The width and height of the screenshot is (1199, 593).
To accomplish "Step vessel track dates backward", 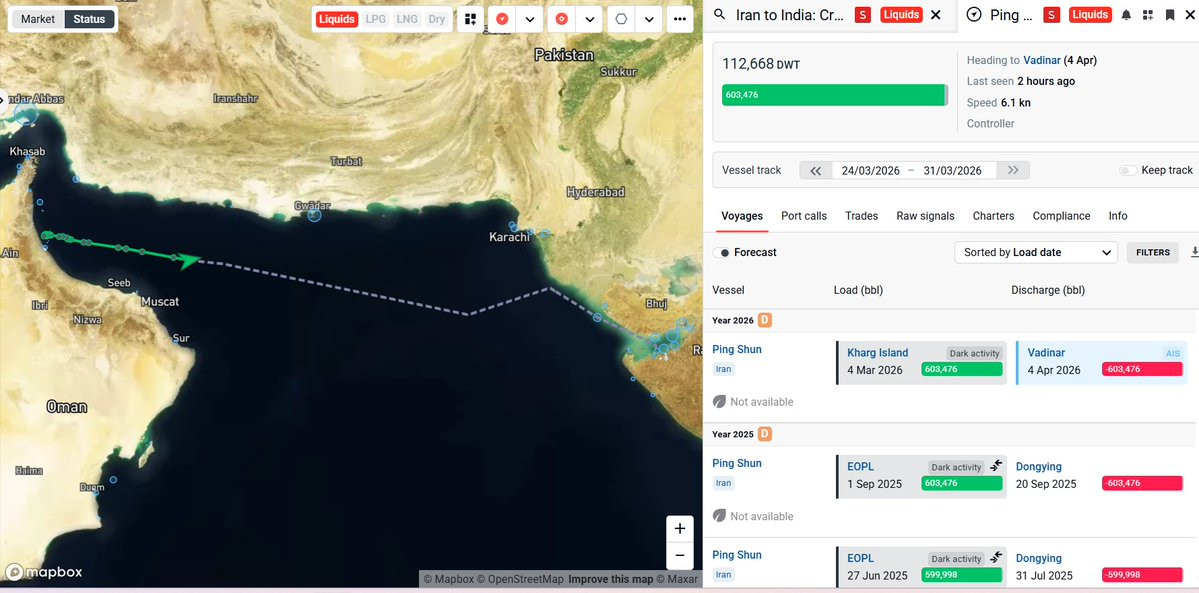I will 816,170.
